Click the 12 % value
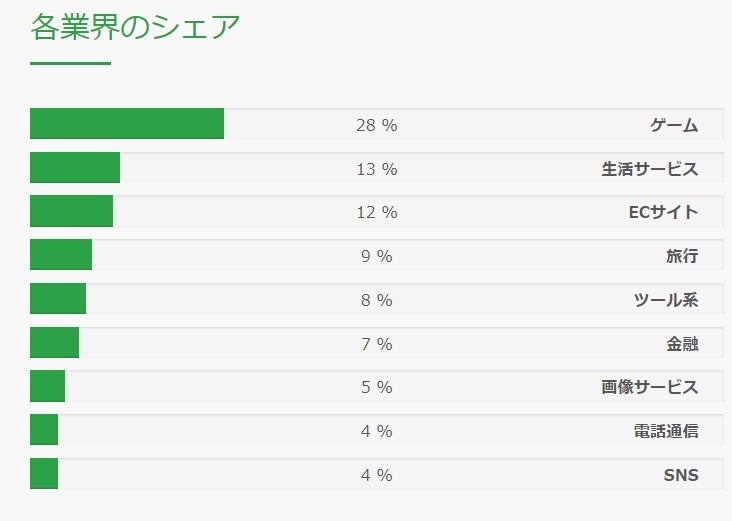The image size is (732, 521). [377, 212]
